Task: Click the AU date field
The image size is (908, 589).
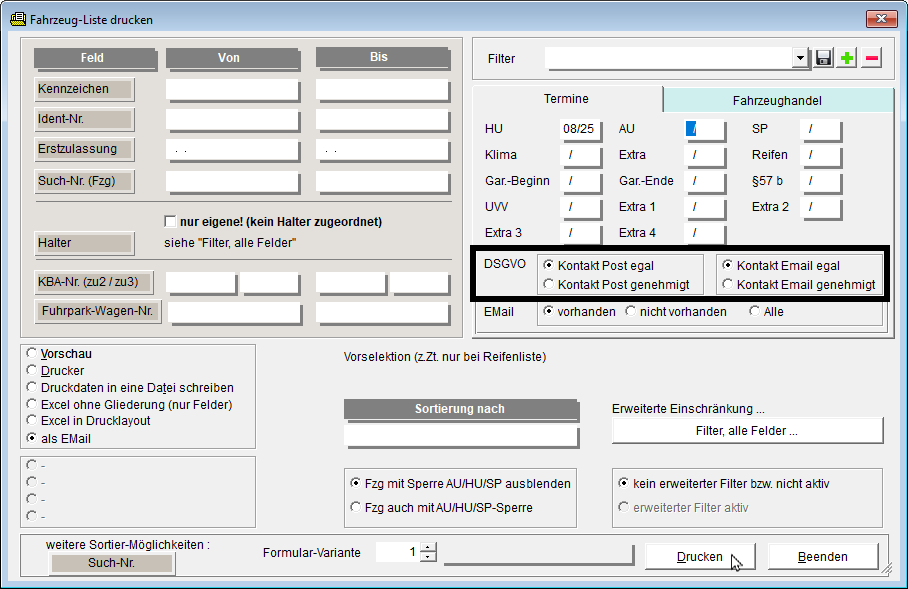Action: coord(704,129)
